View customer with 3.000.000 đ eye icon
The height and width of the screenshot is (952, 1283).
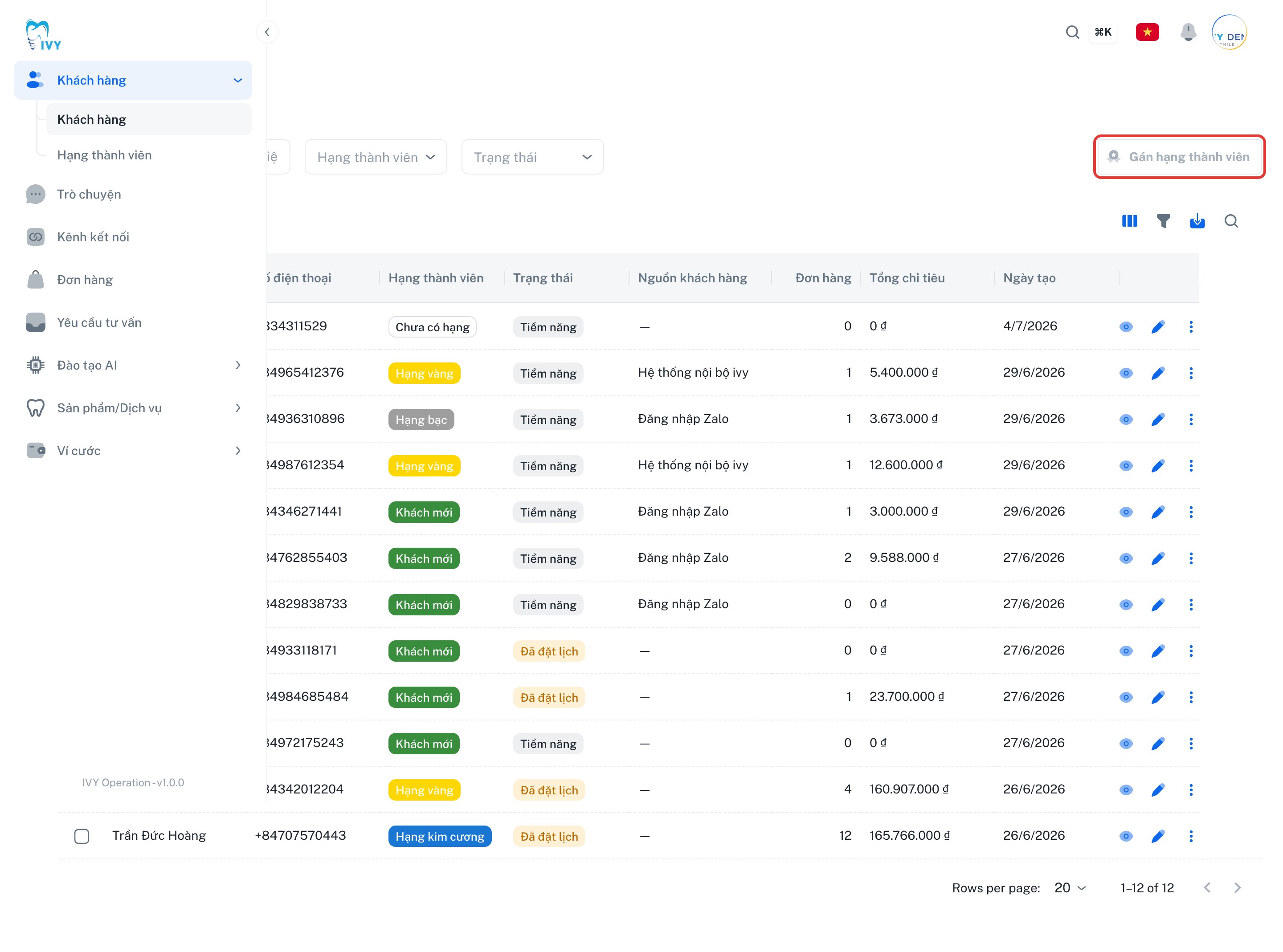[1126, 513]
